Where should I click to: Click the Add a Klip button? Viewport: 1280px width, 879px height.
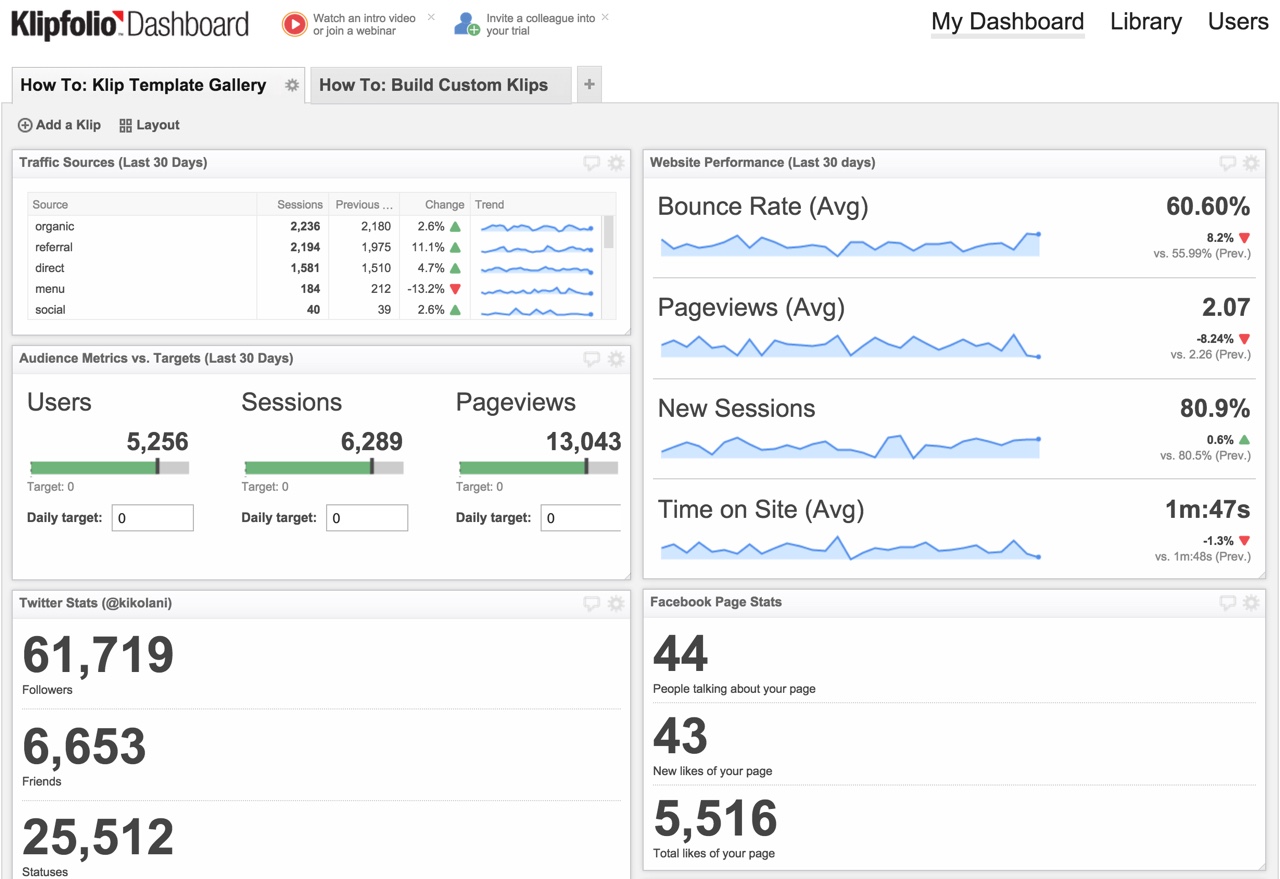click(x=59, y=125)
